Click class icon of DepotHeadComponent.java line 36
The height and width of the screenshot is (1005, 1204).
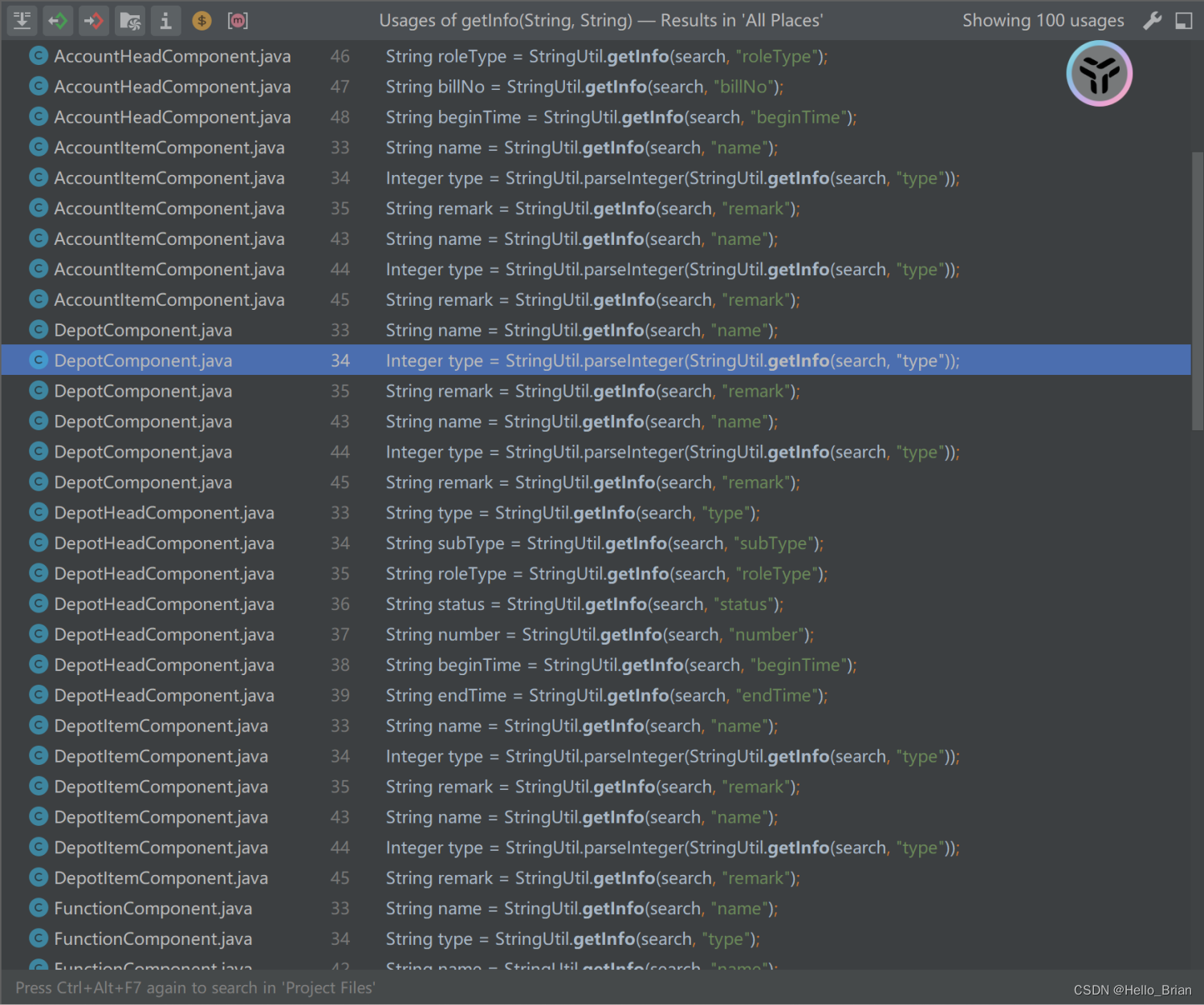click(39, 604)
